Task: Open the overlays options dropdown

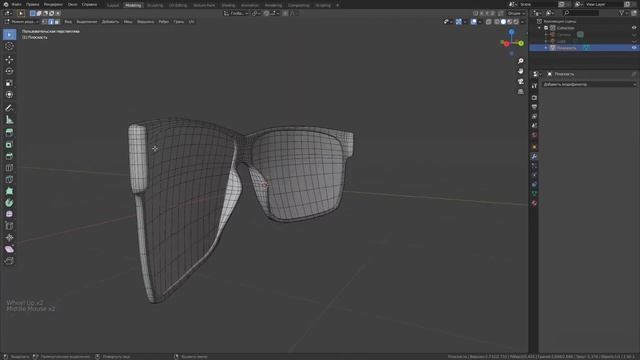Action: [480, 22]
